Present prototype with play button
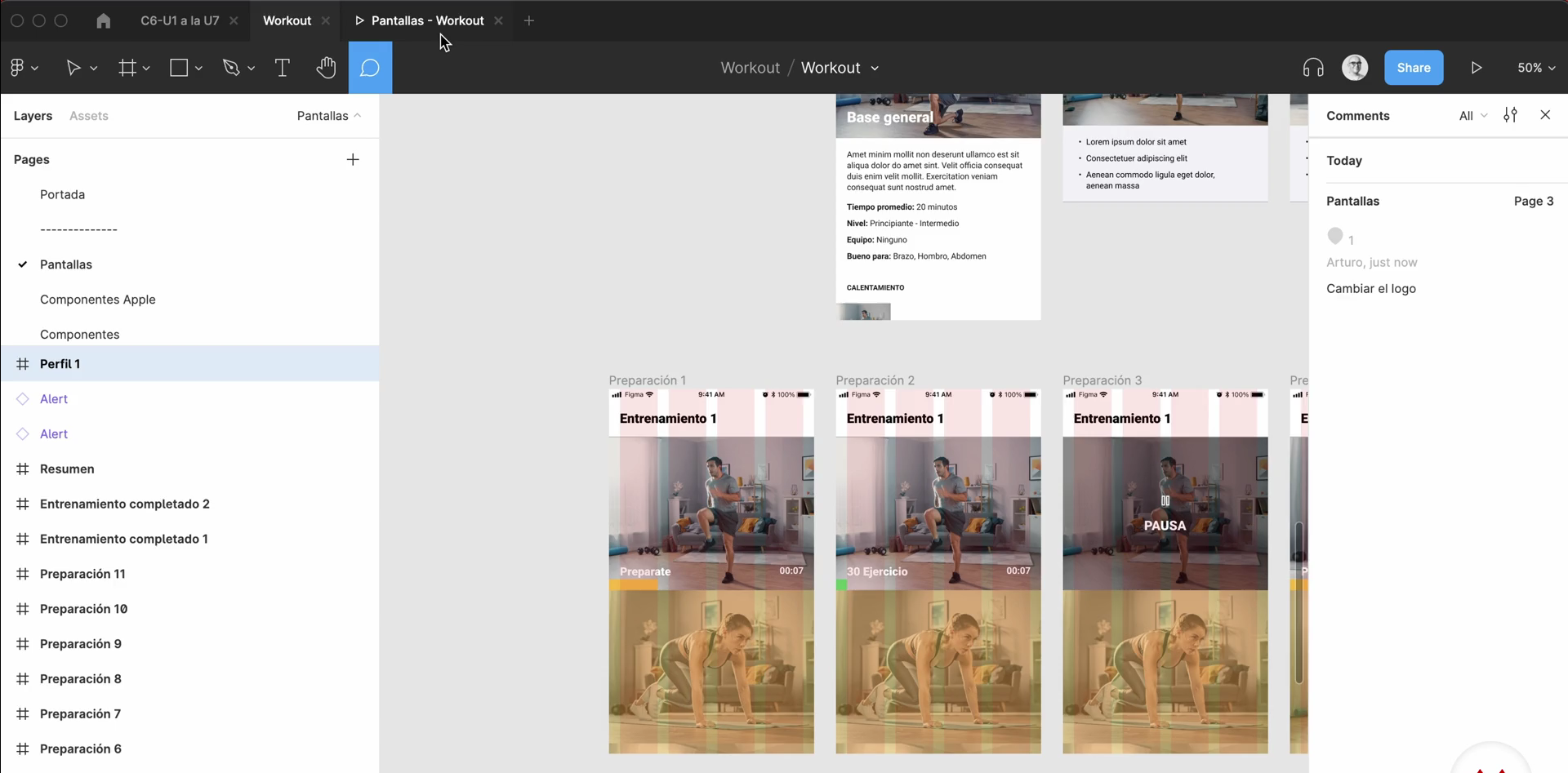Viewport: 1568px width, 773px height. pos(1476,68)
